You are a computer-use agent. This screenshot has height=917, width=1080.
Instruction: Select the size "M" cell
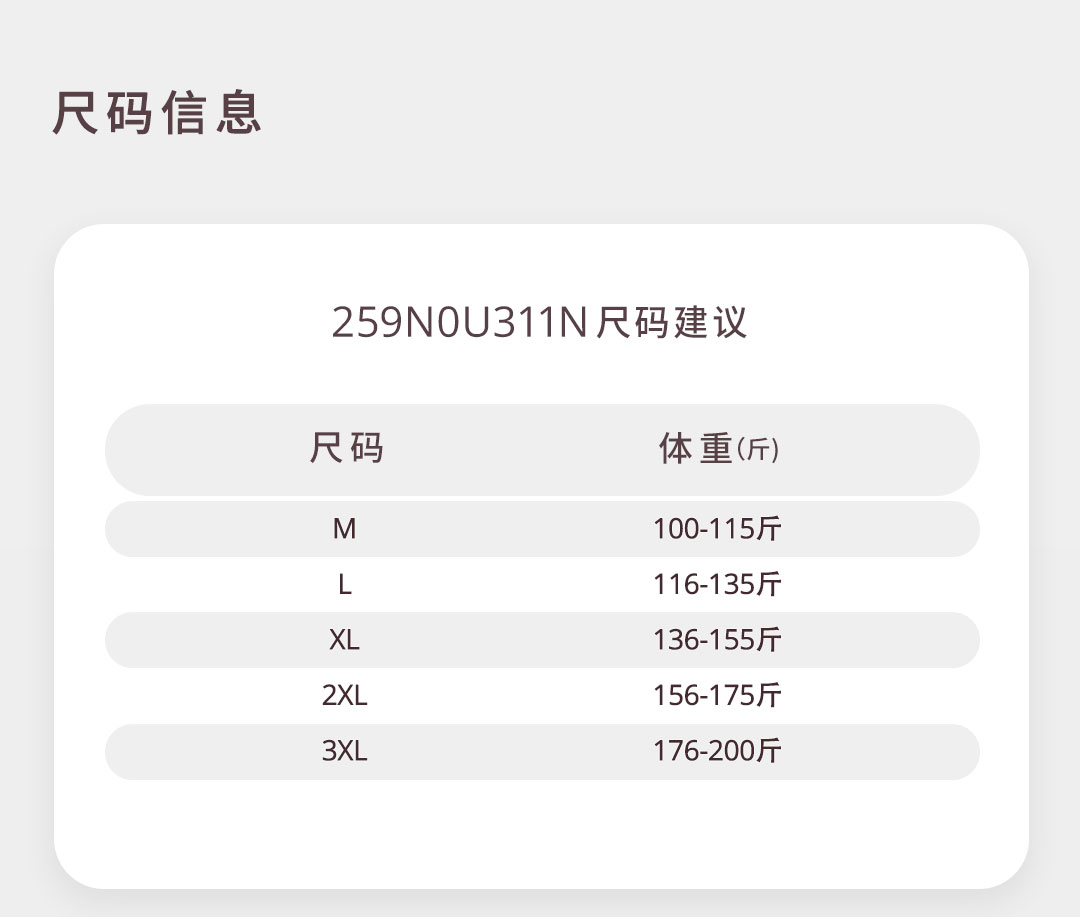point(344,529)
